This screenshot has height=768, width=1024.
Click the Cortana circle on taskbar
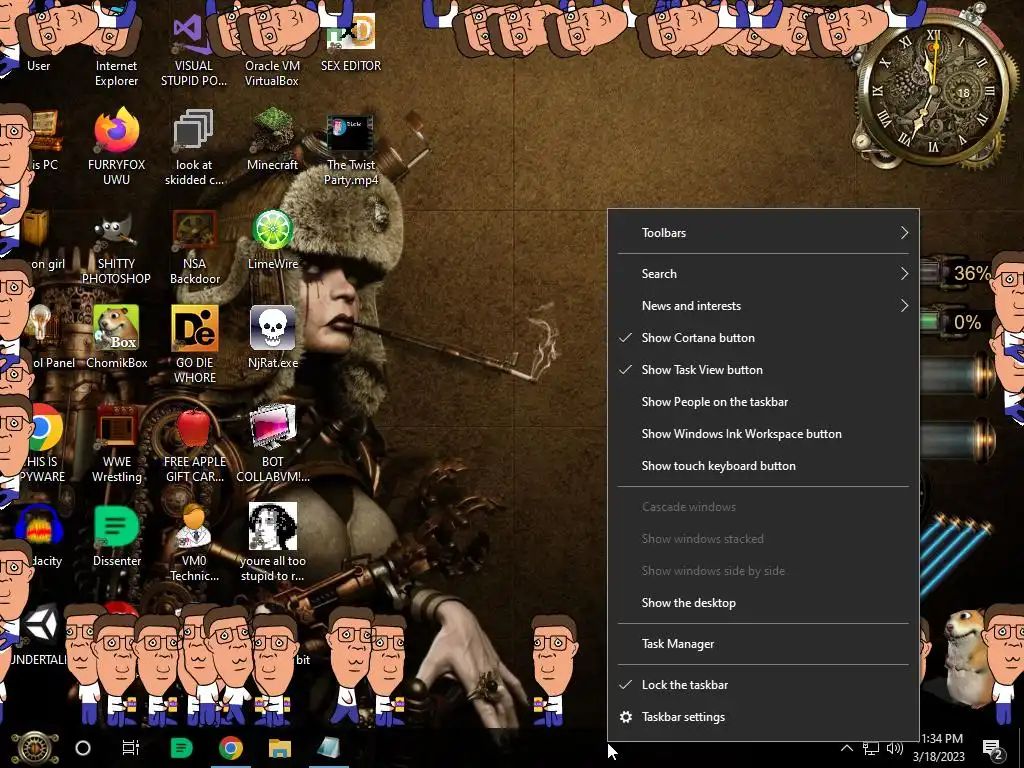point(83,748)
